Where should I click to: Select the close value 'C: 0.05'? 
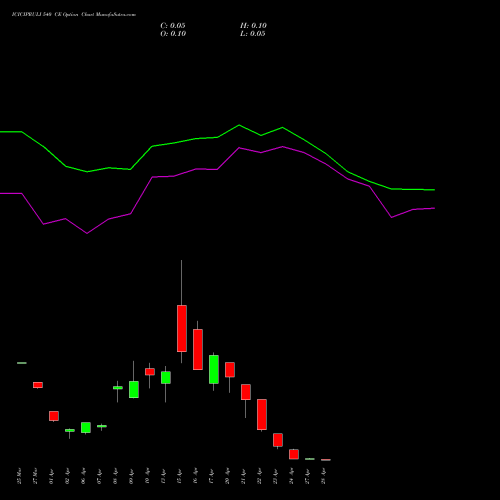click(x=173, y=26)
